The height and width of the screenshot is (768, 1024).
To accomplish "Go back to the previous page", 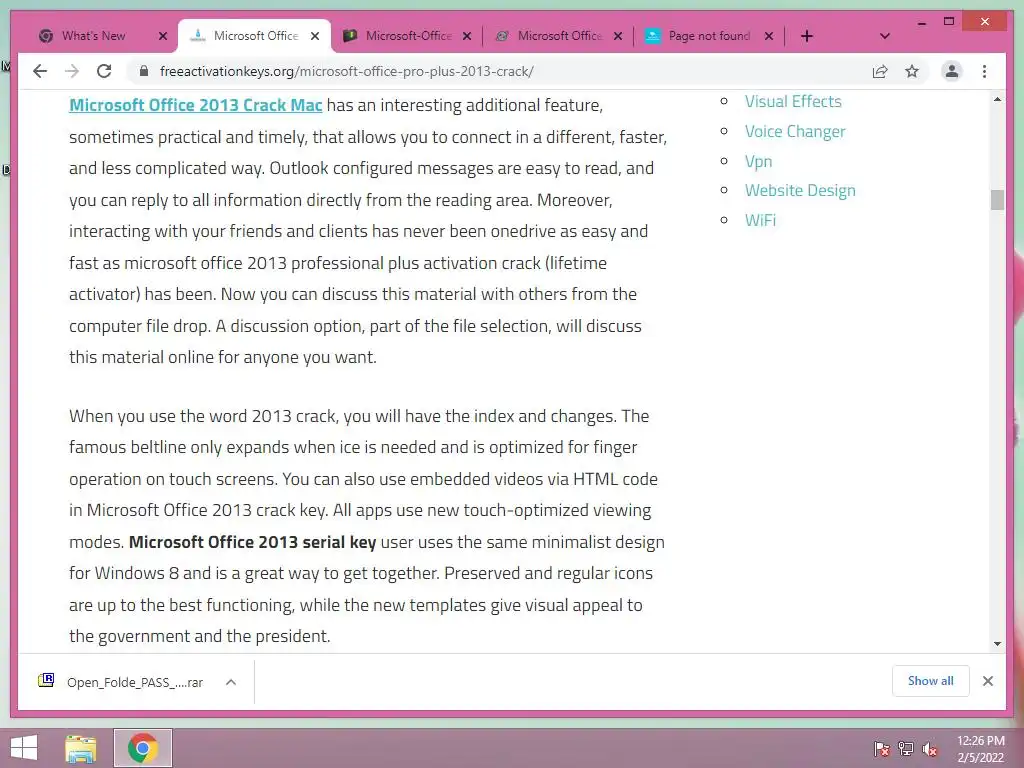I will coord(40,71).
